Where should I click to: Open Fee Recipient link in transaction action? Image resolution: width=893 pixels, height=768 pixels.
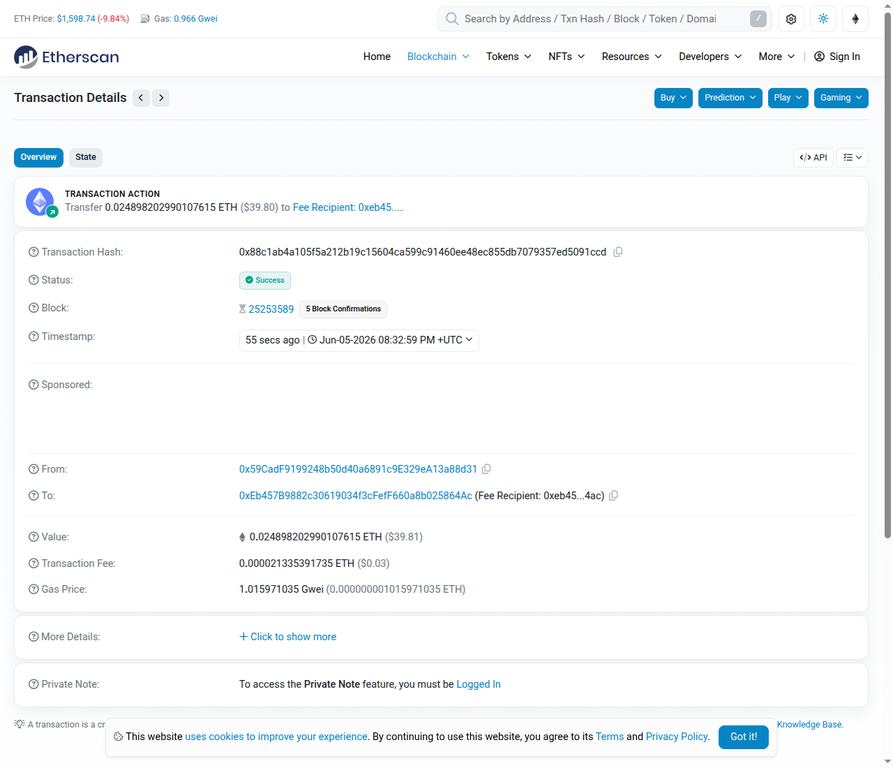pos(348,208)
